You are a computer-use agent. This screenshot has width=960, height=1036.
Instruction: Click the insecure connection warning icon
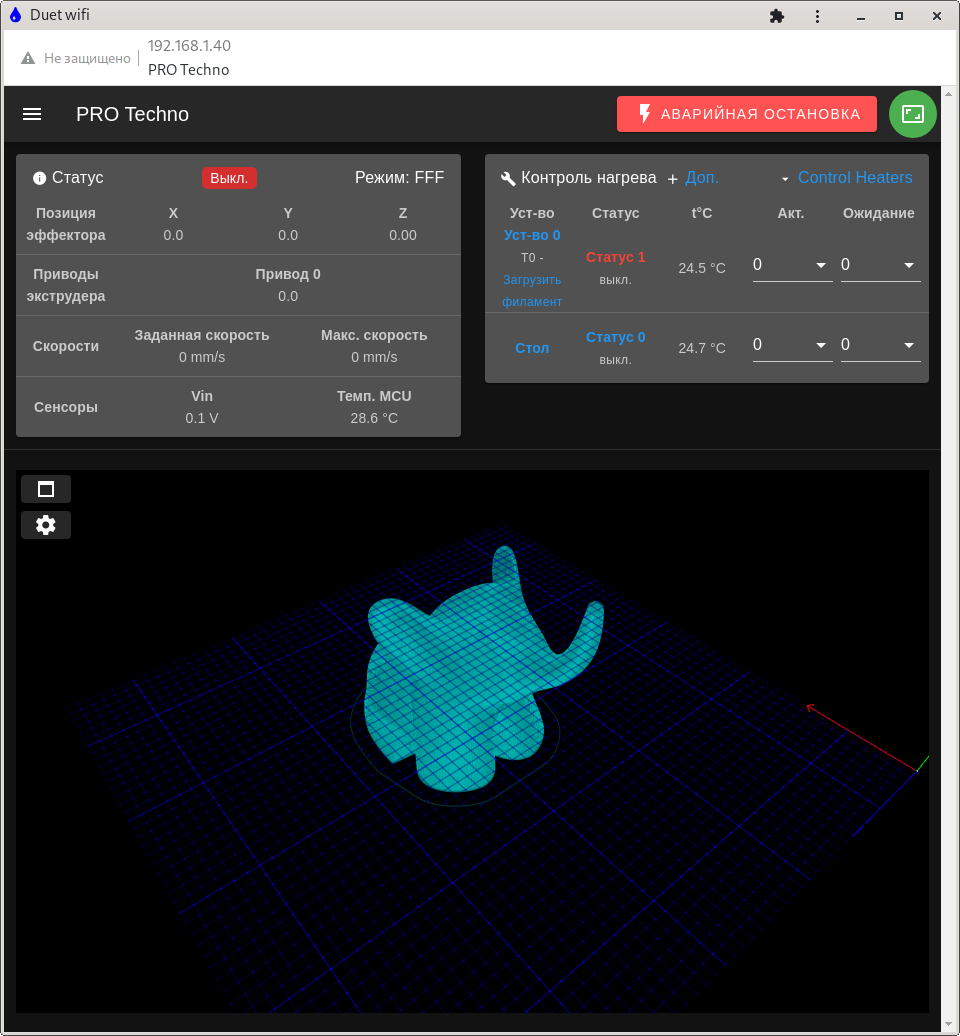tap(28, 59)
